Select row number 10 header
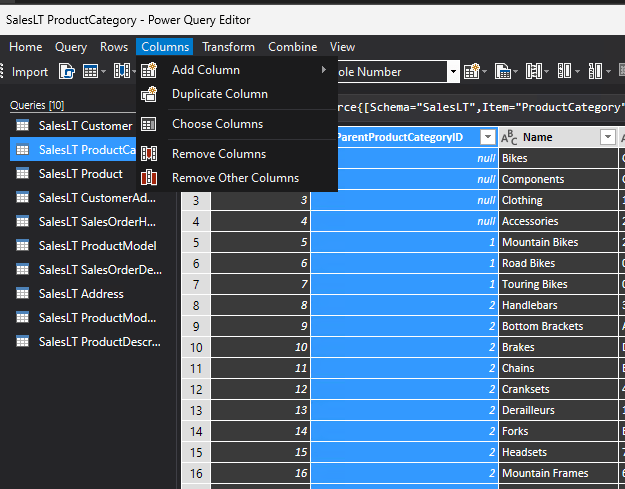The image size is (625, 489). click(196, 347)
